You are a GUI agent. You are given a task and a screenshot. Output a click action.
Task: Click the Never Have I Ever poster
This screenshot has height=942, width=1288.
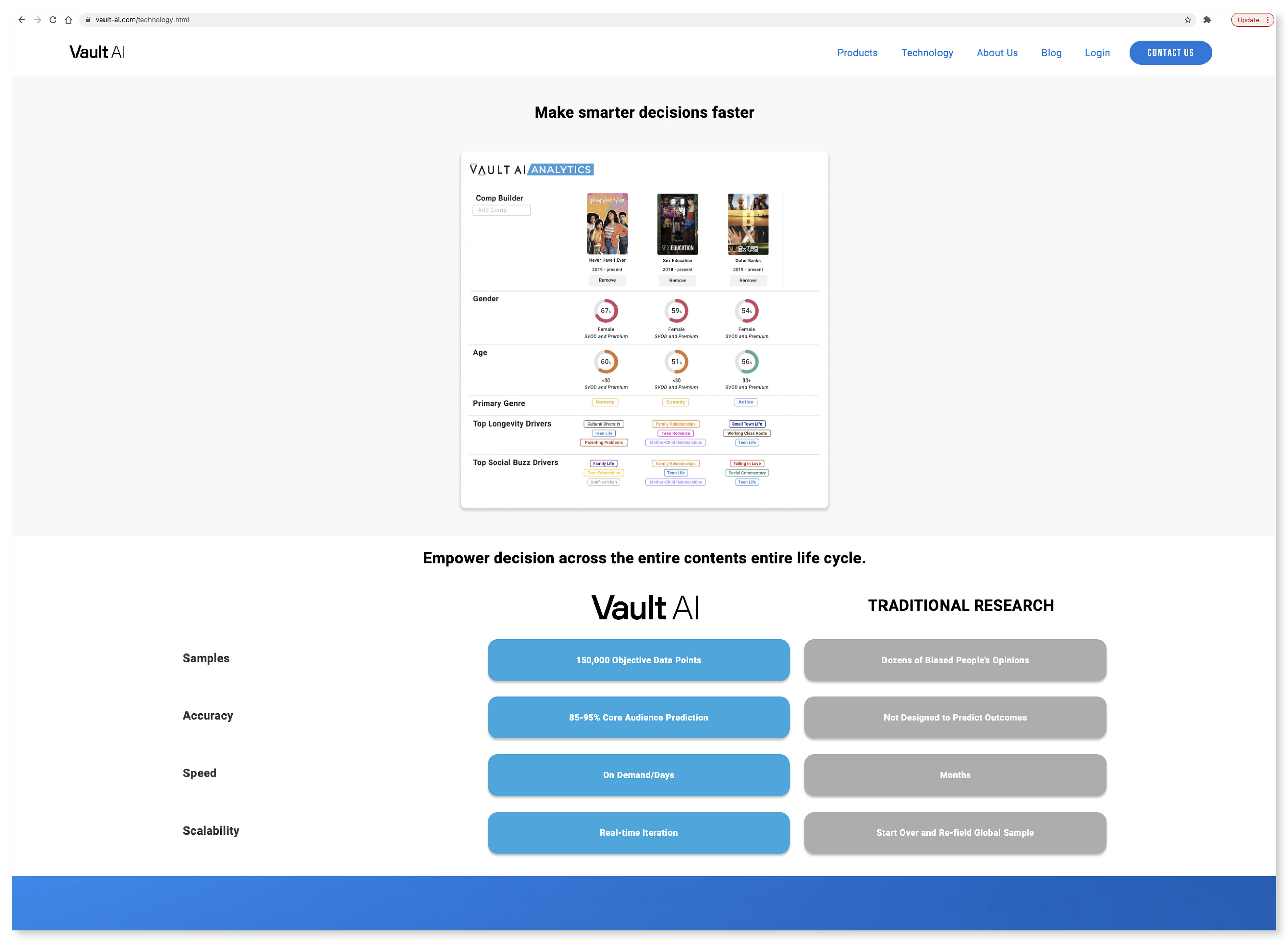click(607, 224)
